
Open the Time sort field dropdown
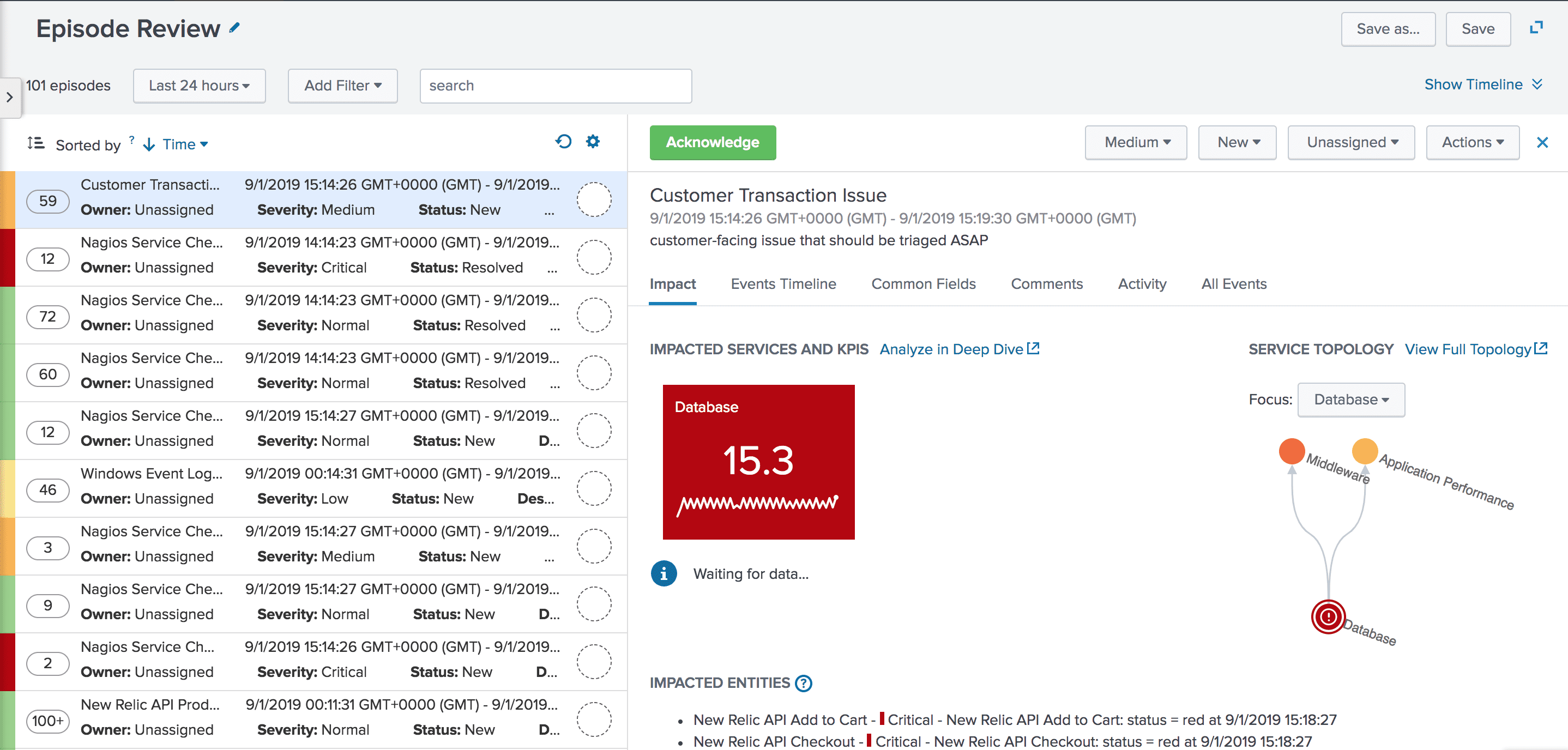click(185, 144)
